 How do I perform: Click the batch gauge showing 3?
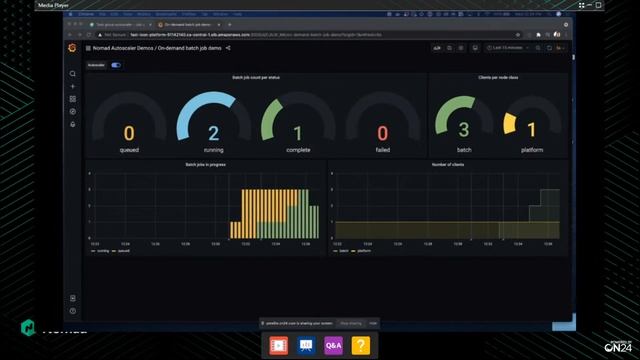[464, 124]
